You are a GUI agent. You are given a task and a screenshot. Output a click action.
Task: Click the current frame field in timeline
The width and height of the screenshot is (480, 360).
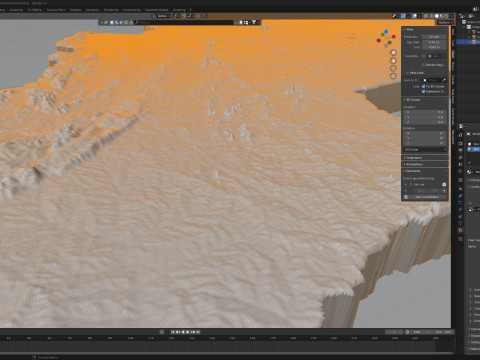[394, 332]
